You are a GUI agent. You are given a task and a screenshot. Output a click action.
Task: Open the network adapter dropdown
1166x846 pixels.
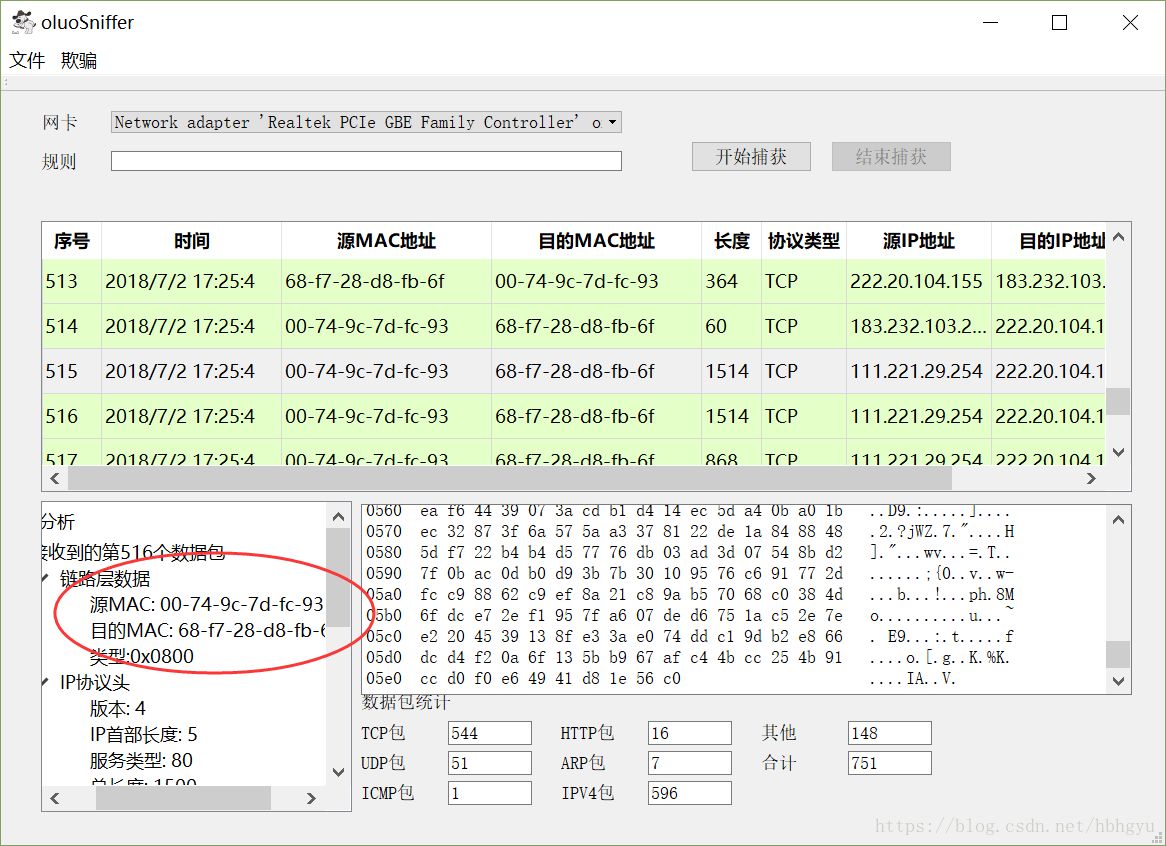(x=366, y=122)
